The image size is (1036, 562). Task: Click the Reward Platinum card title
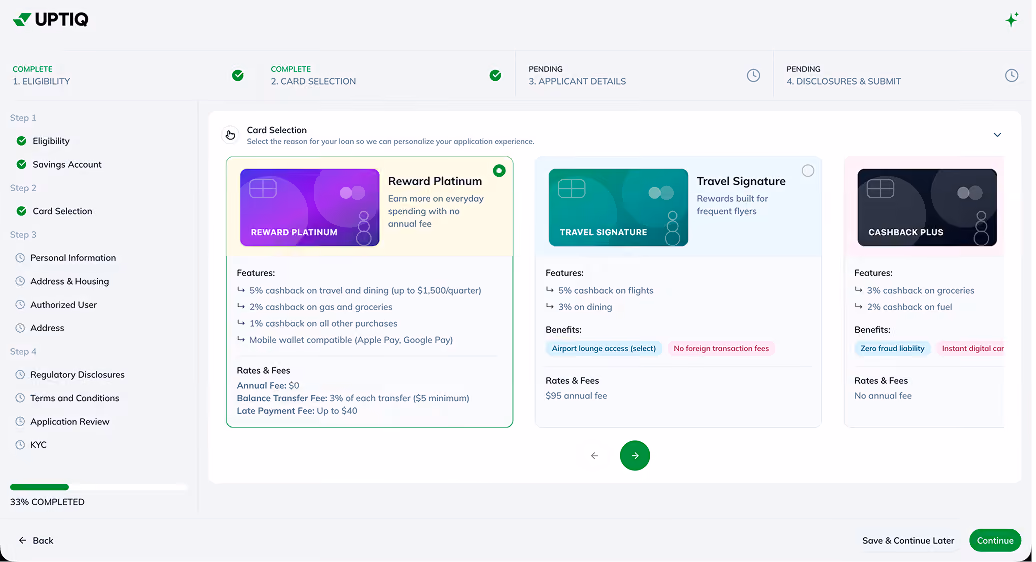click(x=435, y=181)
